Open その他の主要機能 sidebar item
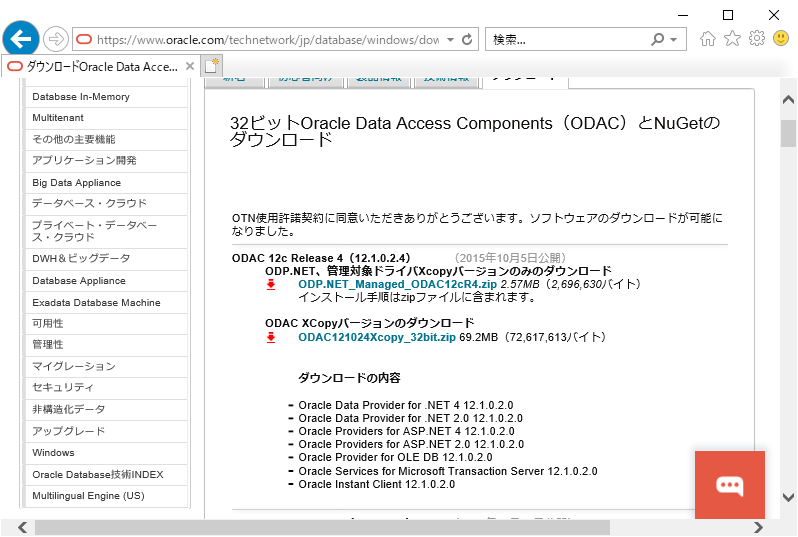The width and height of the screenshot is (798, 537). pos(106,139)
